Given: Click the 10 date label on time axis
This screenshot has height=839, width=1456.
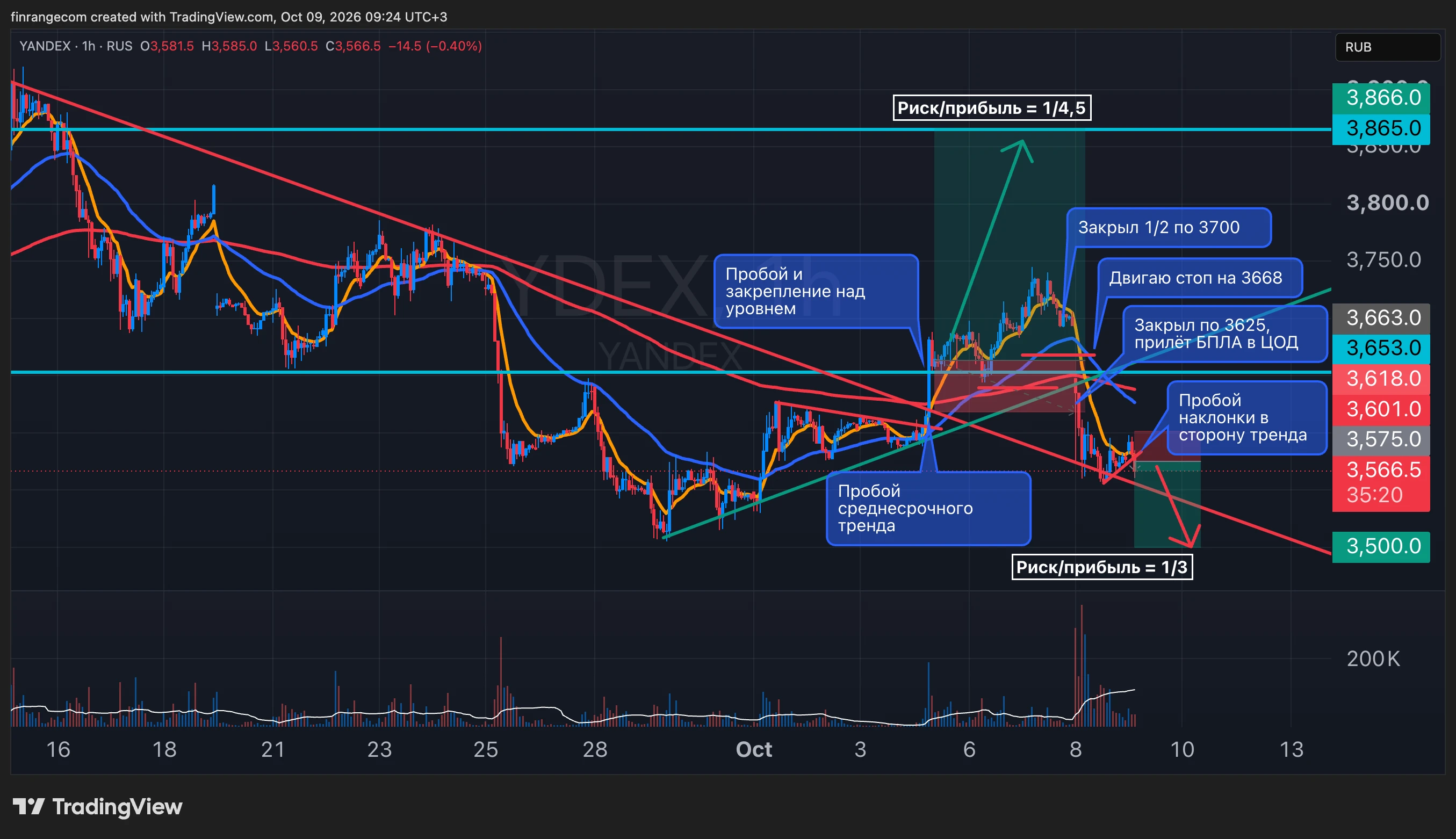Looking at the screenshot, I should [x=1181, y=750].
